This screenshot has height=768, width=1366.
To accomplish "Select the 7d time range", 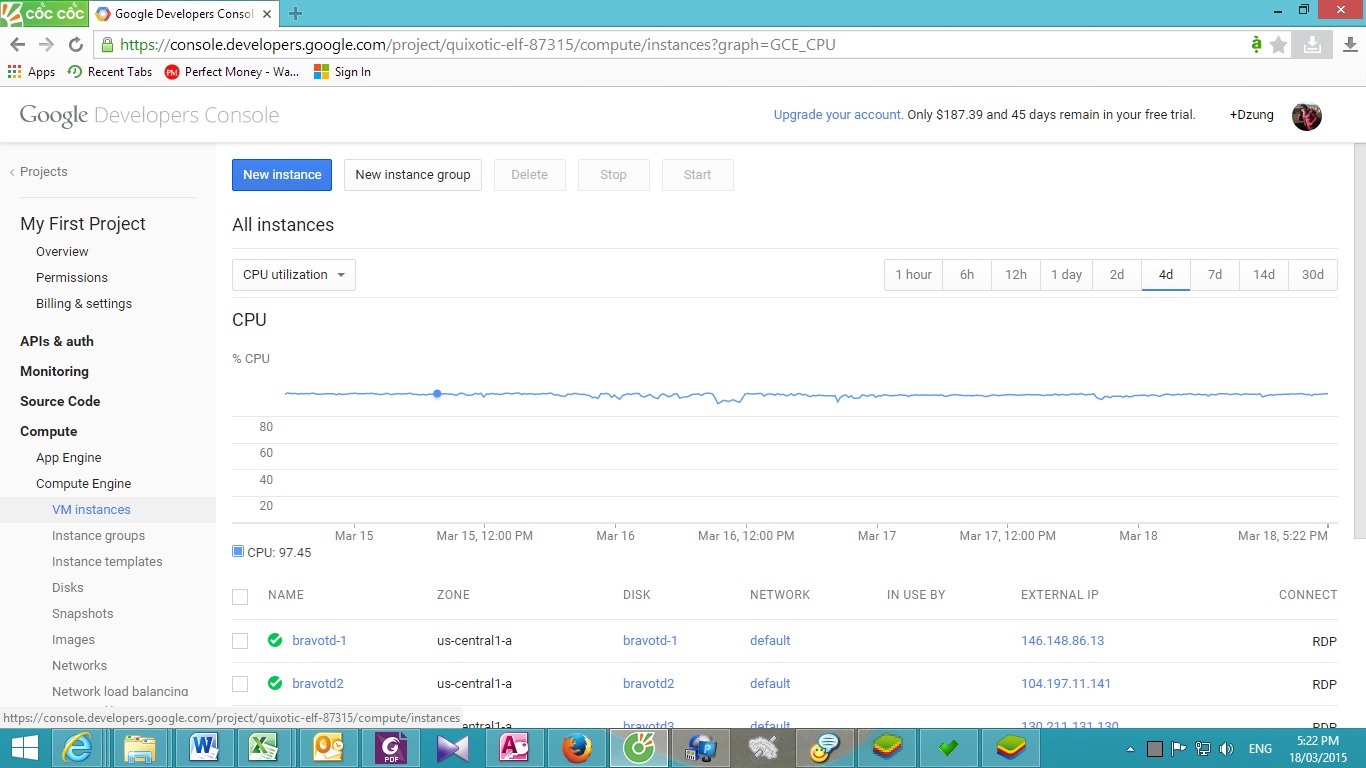I will pyautogui.click(x=1215, y=275).
